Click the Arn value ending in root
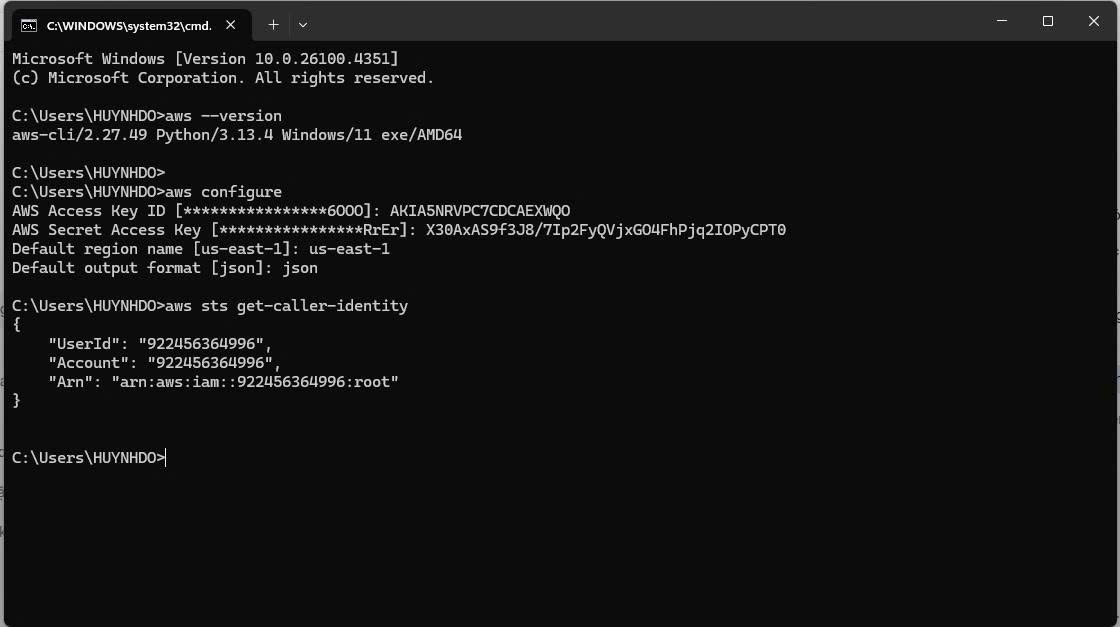This screenshot has width=1120, height=627. point(255,382)
